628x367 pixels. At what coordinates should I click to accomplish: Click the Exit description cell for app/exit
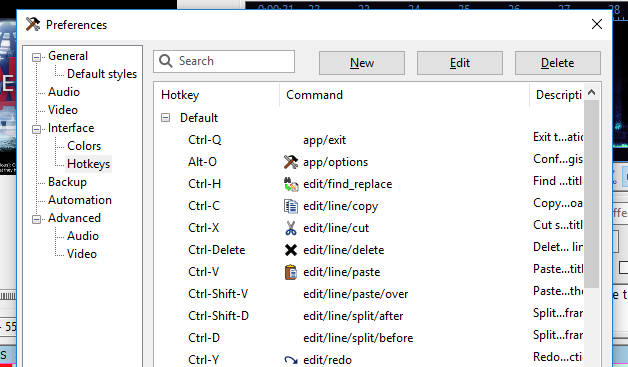558,137
